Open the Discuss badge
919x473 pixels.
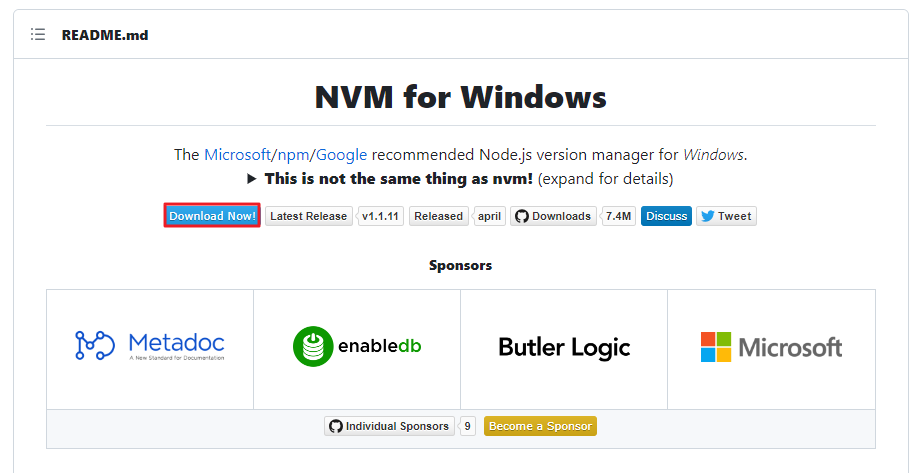[x=666, y=216]
